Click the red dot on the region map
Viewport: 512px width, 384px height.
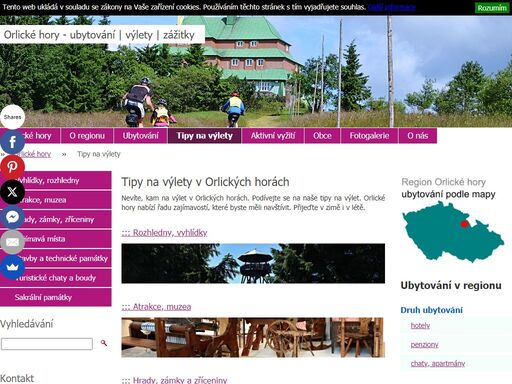(x=464, y=224)
